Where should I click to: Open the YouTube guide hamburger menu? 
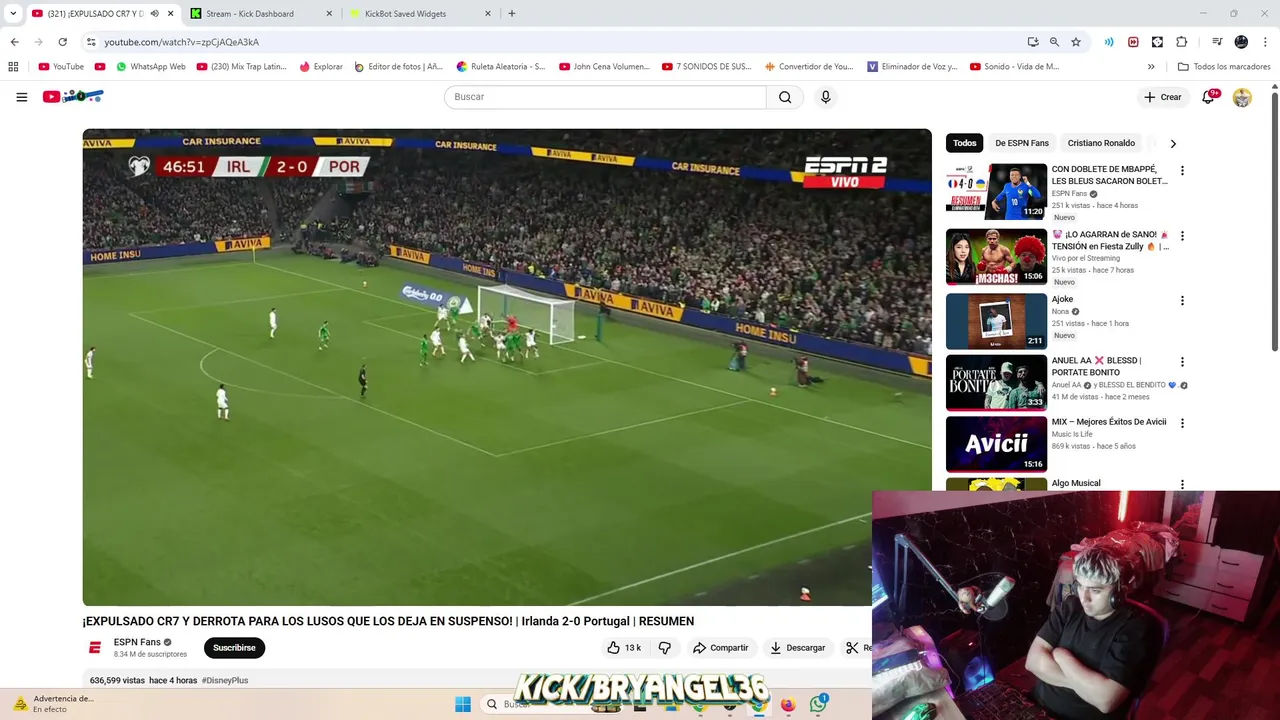pyautogui.click(x=21, y=97)
